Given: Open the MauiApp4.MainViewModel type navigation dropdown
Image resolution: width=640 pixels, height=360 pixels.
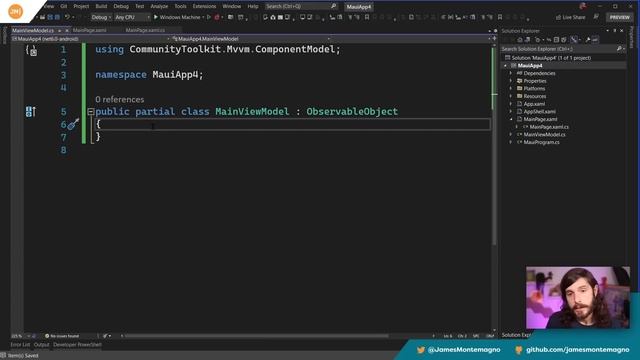Looking at the screenshot, I should 251,39.
